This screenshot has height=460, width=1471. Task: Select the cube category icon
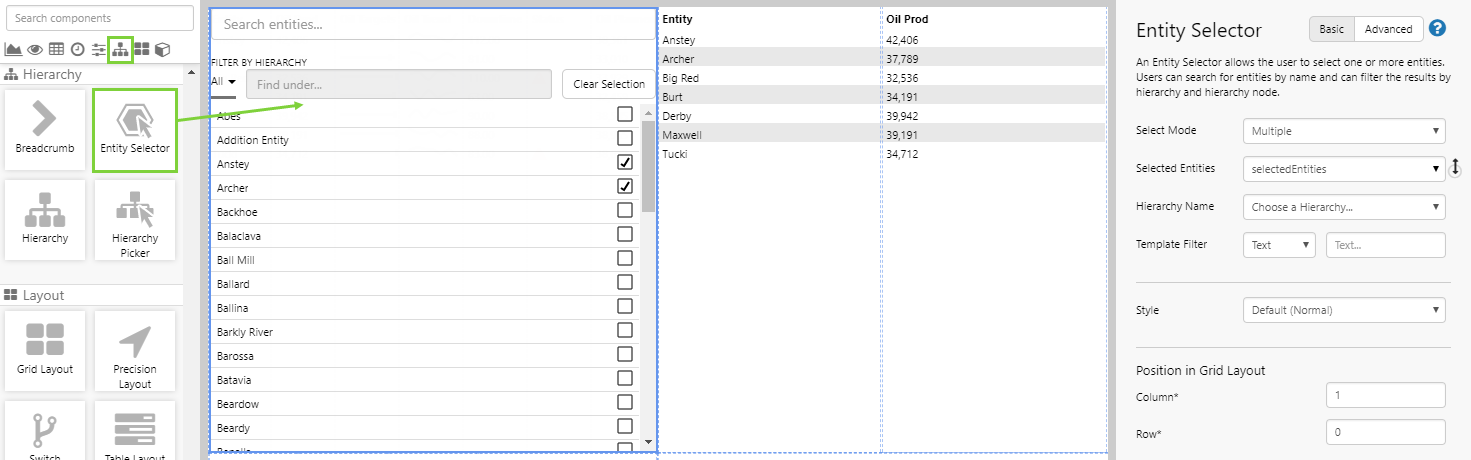tap(162, 49)
